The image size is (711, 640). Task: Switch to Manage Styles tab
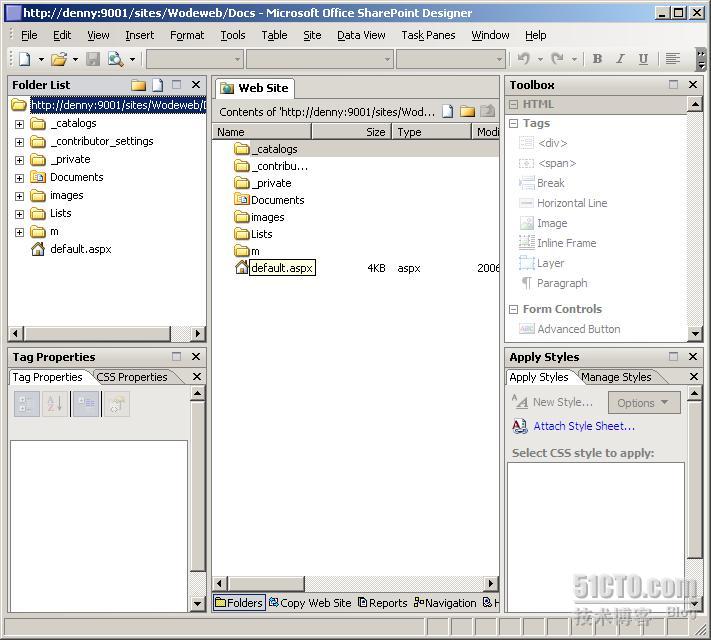(x=616, y=377)
